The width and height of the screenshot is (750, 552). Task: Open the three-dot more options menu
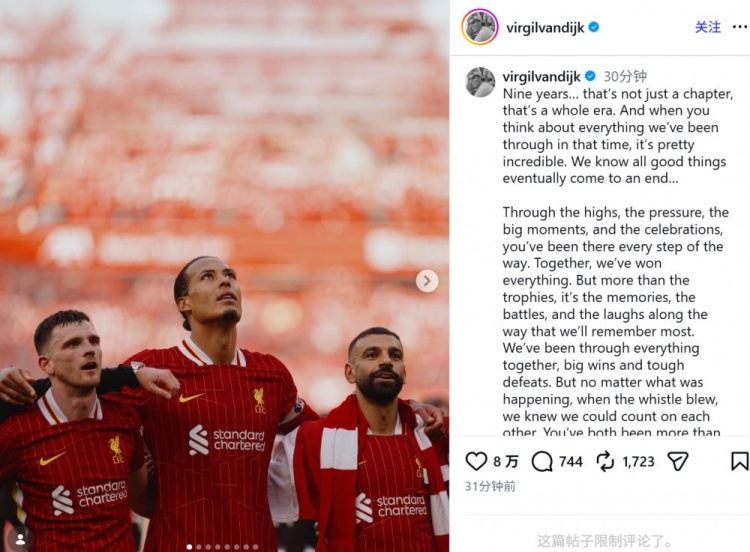[739, 27]
